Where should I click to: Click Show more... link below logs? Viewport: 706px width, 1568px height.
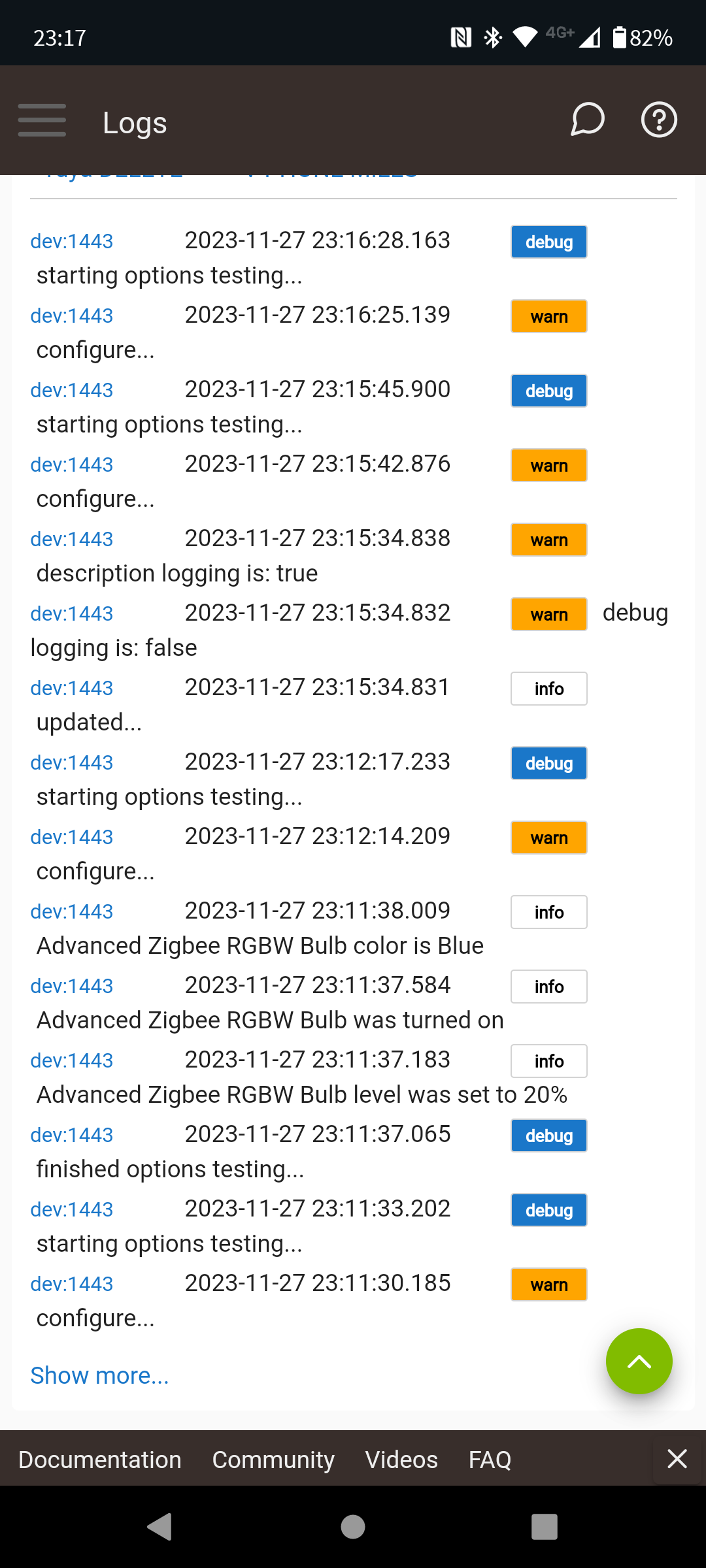pos(99,1375)
